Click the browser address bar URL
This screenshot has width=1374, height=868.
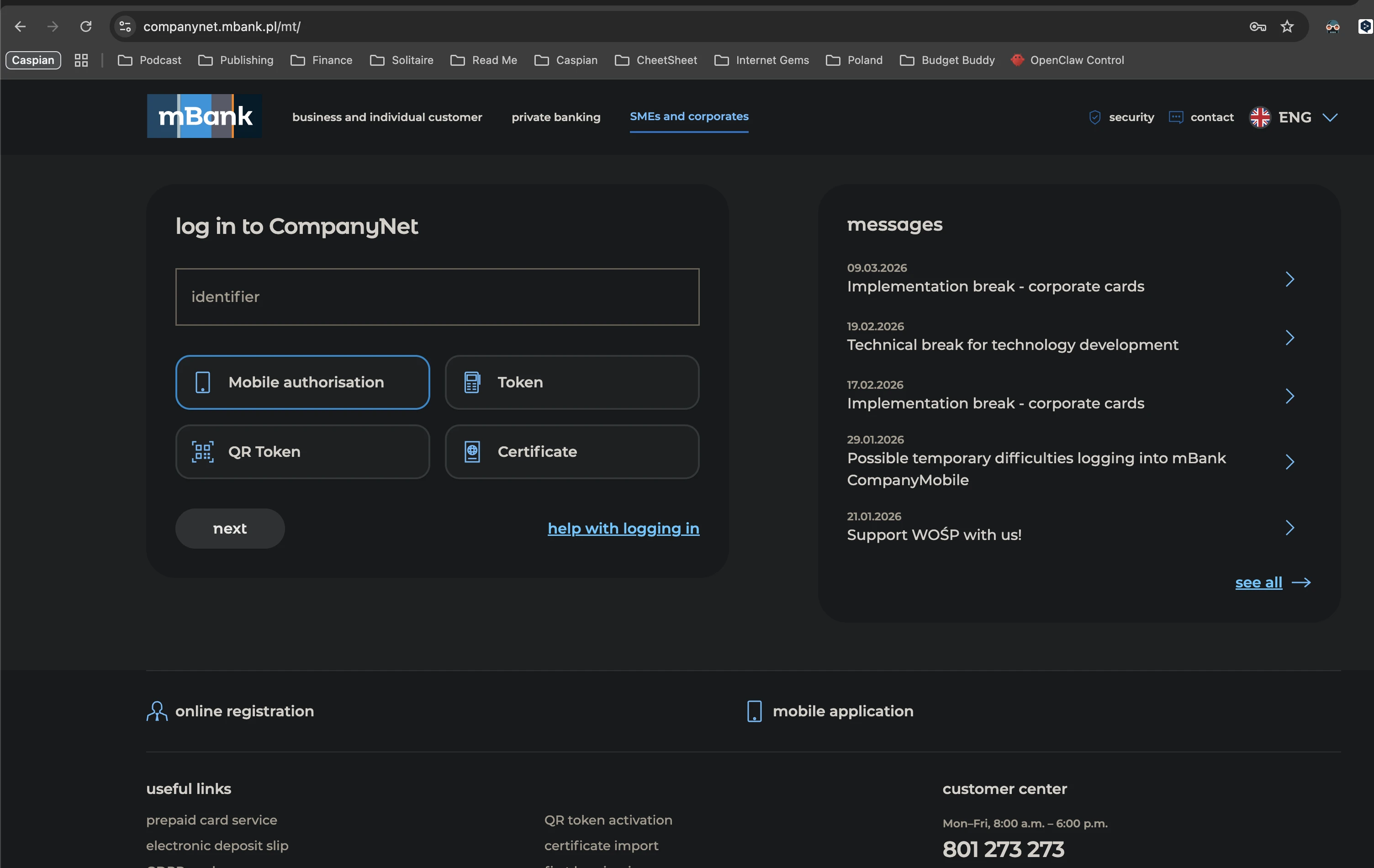point(222,26)
